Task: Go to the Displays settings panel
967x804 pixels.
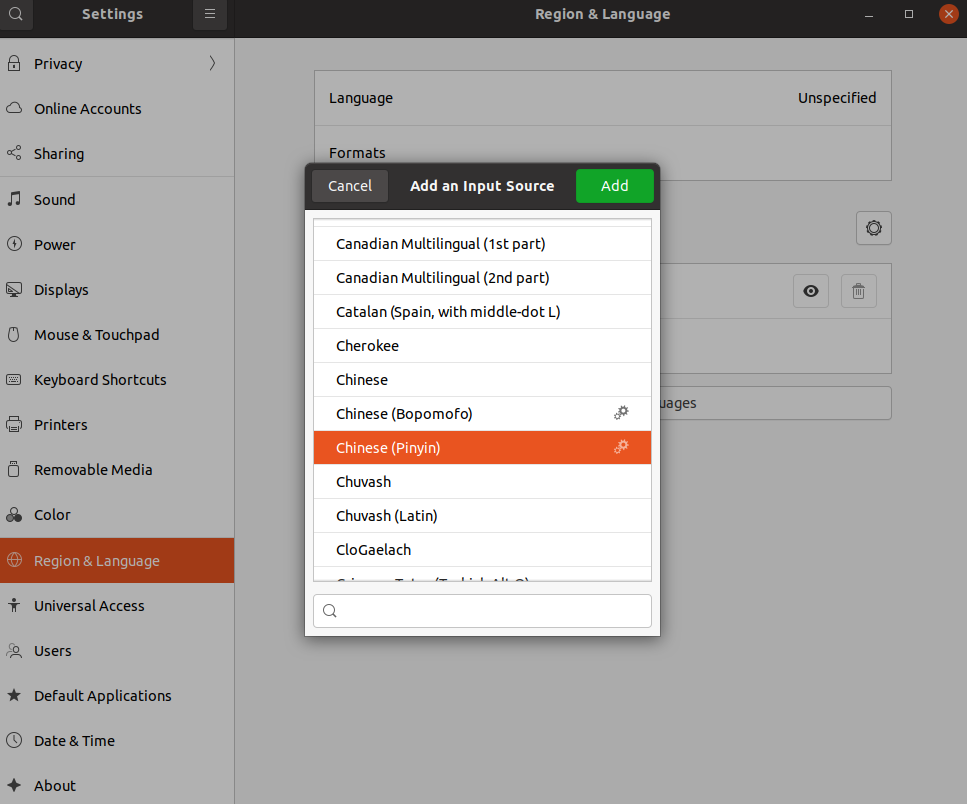Action: (117, 290)
